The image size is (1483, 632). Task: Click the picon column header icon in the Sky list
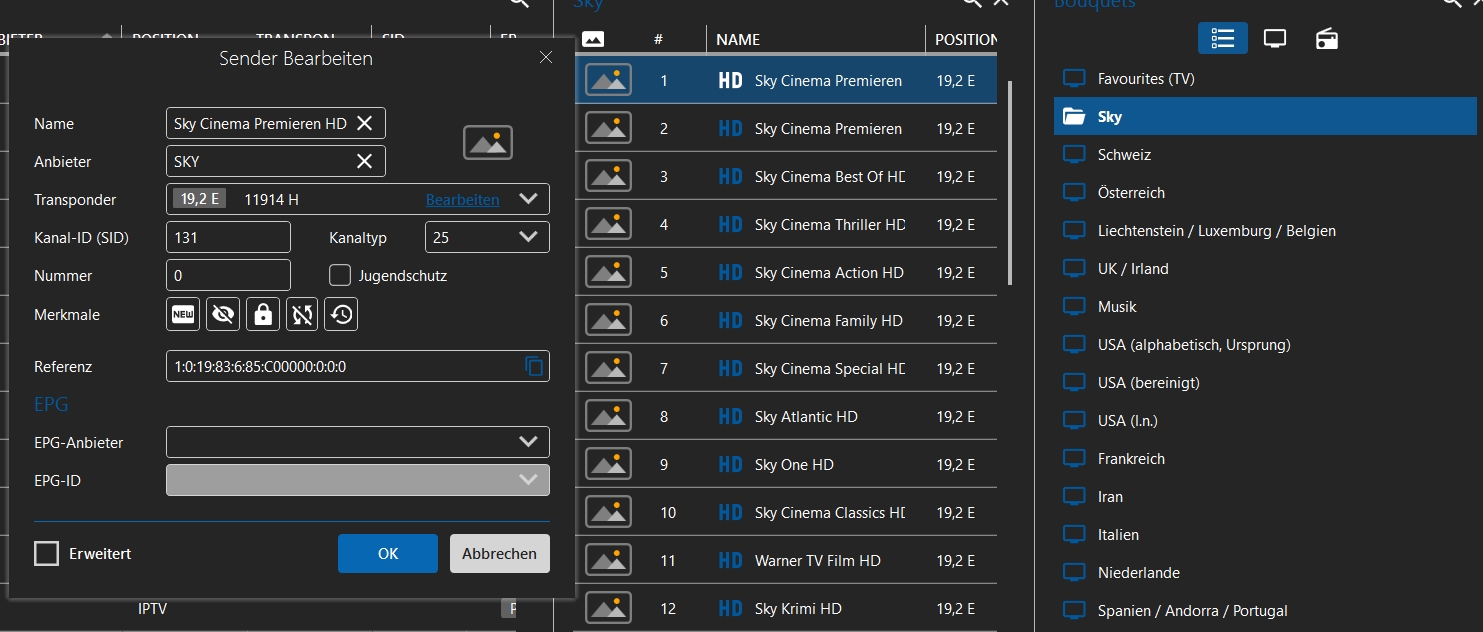593,39
